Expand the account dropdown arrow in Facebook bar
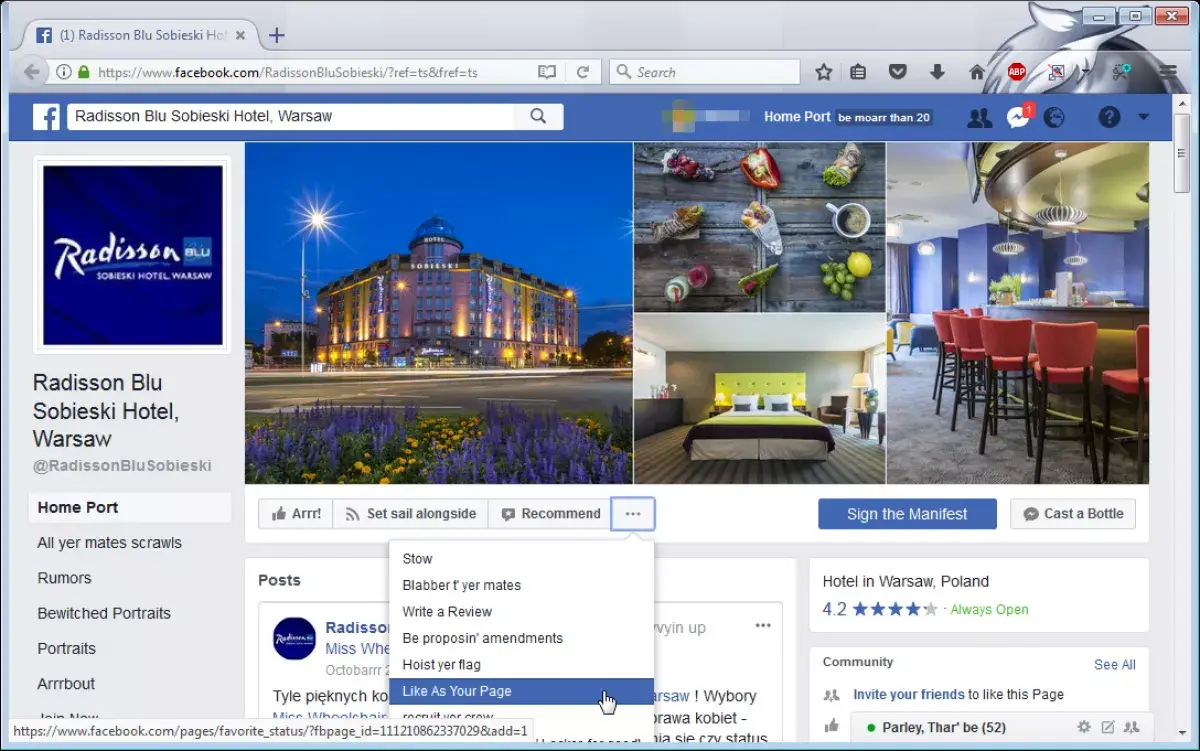This screenshot has width=1200, height=751. point(1143,117)
